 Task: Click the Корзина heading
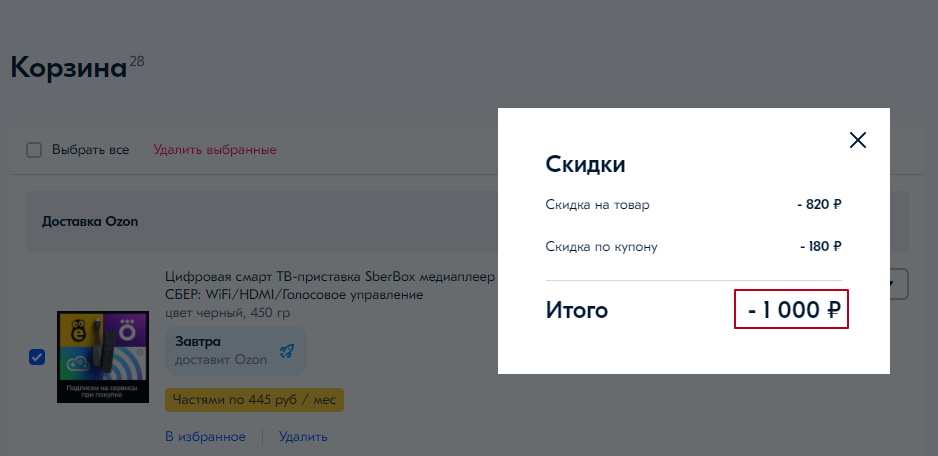point(69,67)
